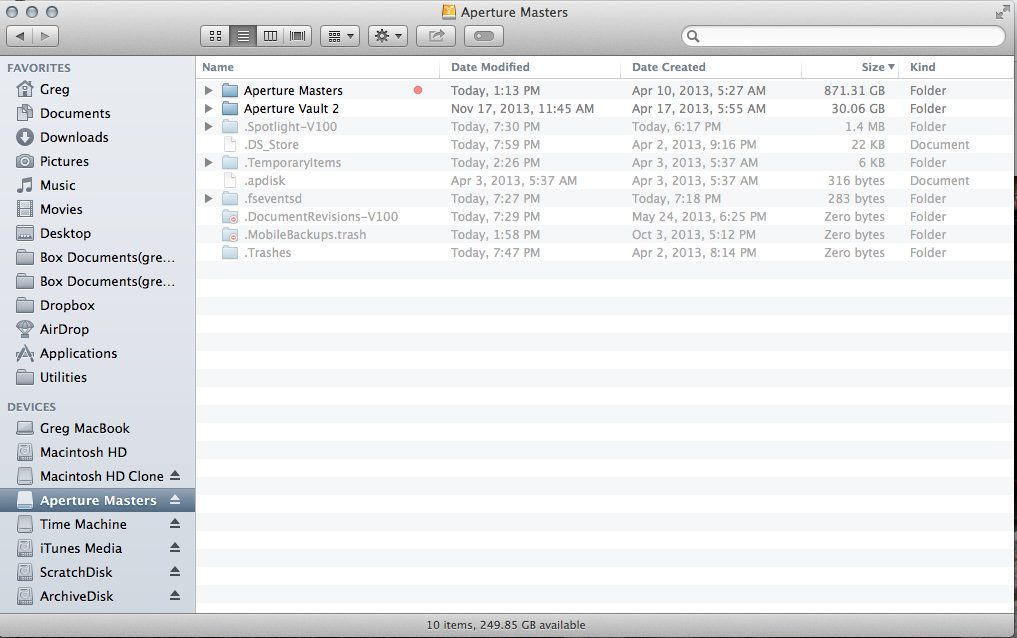Click the status bar items and space text
1017x638 pixels.
(506, 625)
